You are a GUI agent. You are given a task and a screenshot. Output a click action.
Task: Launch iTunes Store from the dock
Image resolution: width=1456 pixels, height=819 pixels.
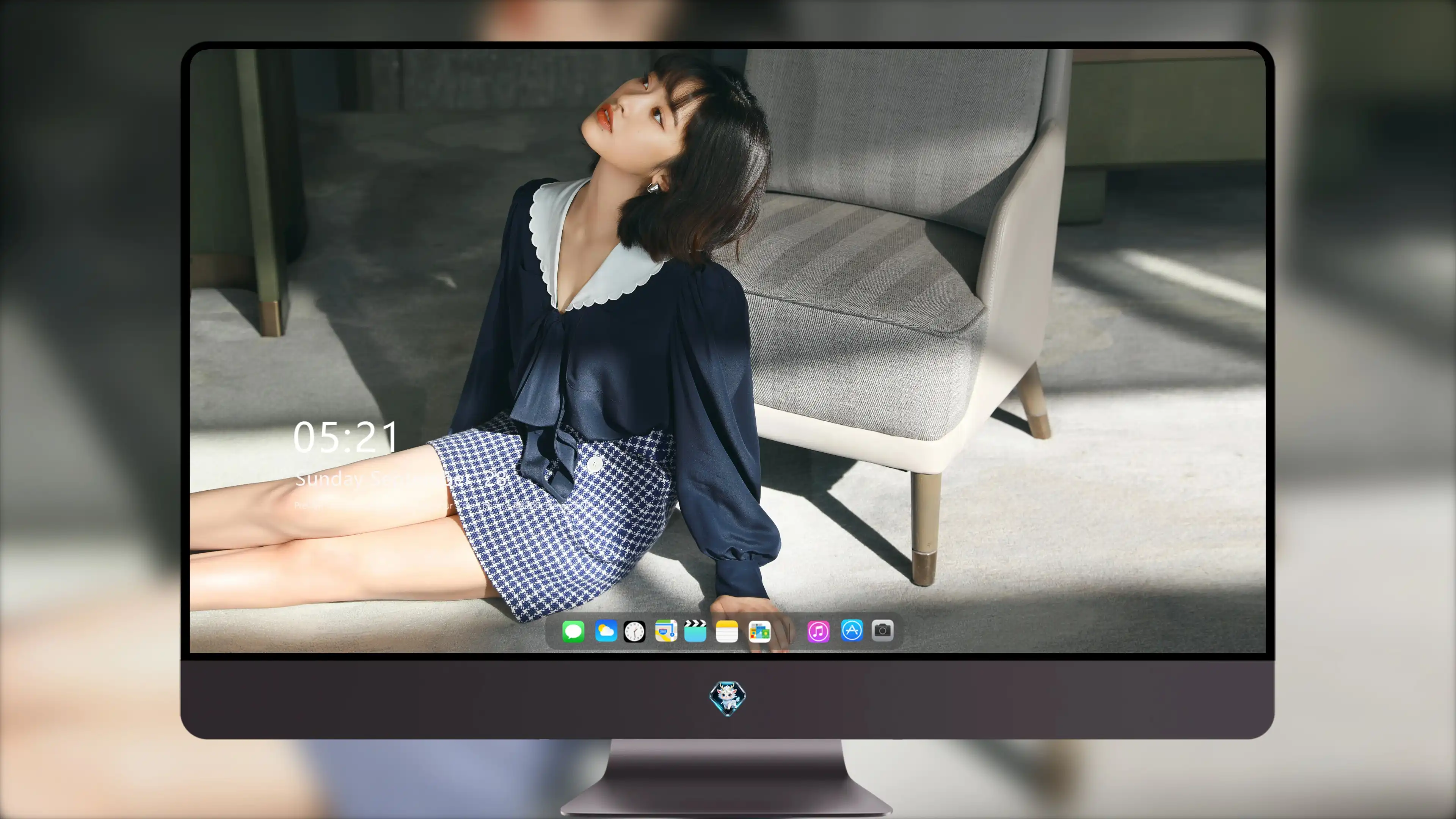tap(819, 631)
